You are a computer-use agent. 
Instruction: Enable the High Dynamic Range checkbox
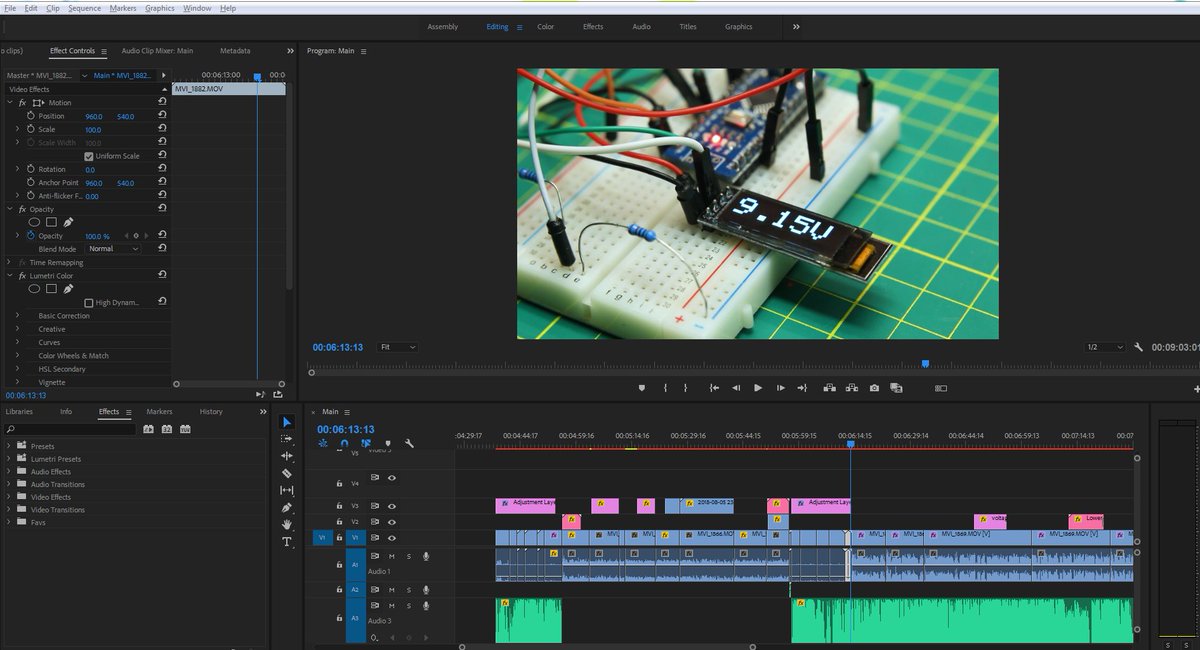coord(88,302)
